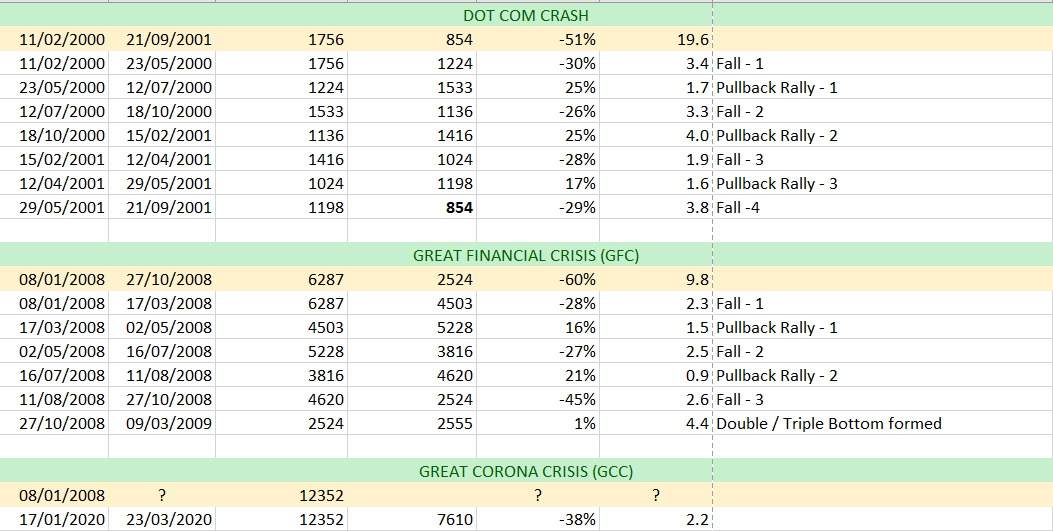Click the bold 854 value cell
The image size is (1053, 531).
[x=459, y=208]
